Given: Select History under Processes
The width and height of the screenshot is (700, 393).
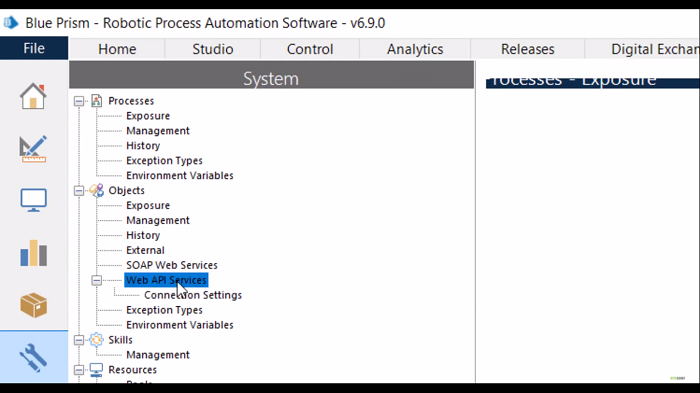Looking at the screenshot, I should tap(143, 146).
